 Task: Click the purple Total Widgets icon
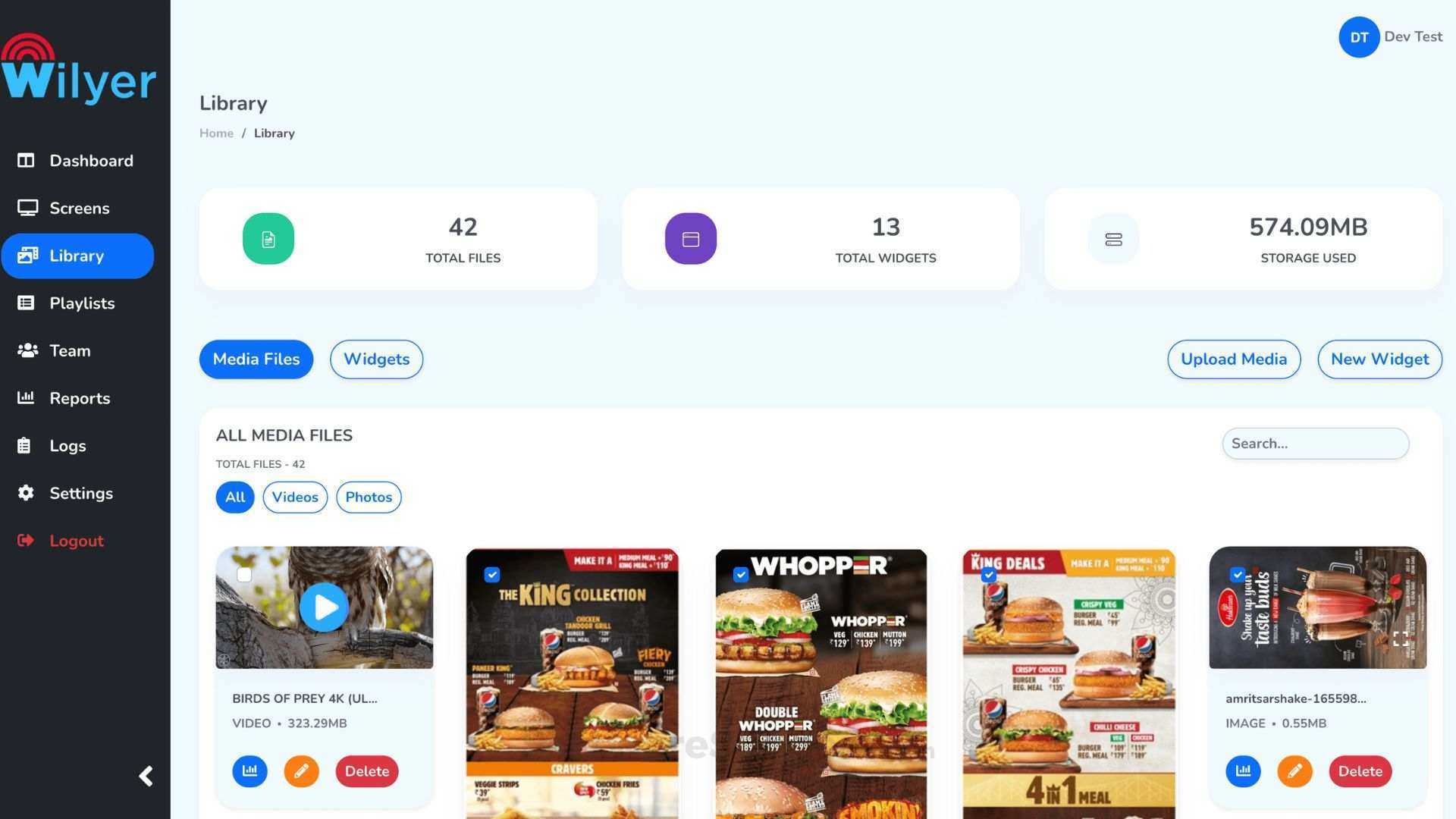691,239
